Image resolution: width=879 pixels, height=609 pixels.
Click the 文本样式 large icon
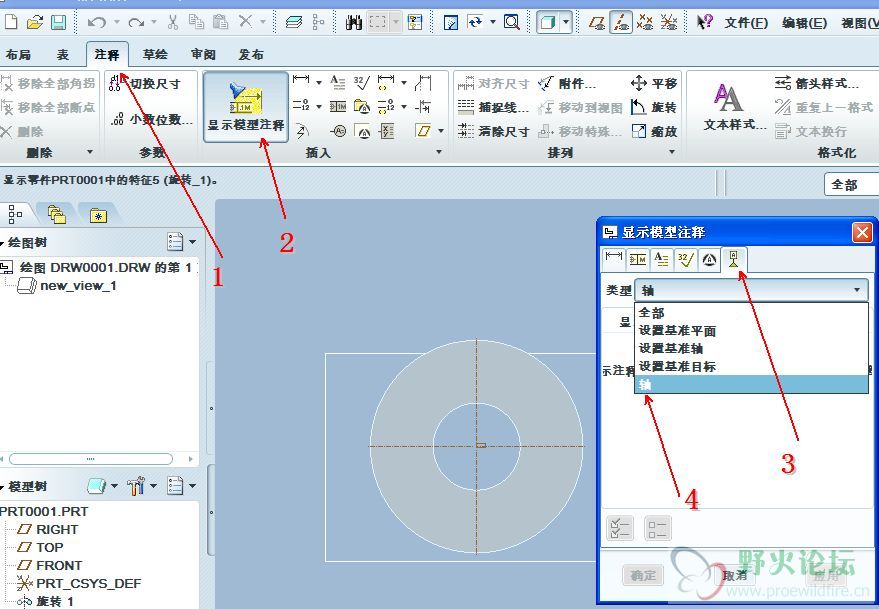point(728,97)
